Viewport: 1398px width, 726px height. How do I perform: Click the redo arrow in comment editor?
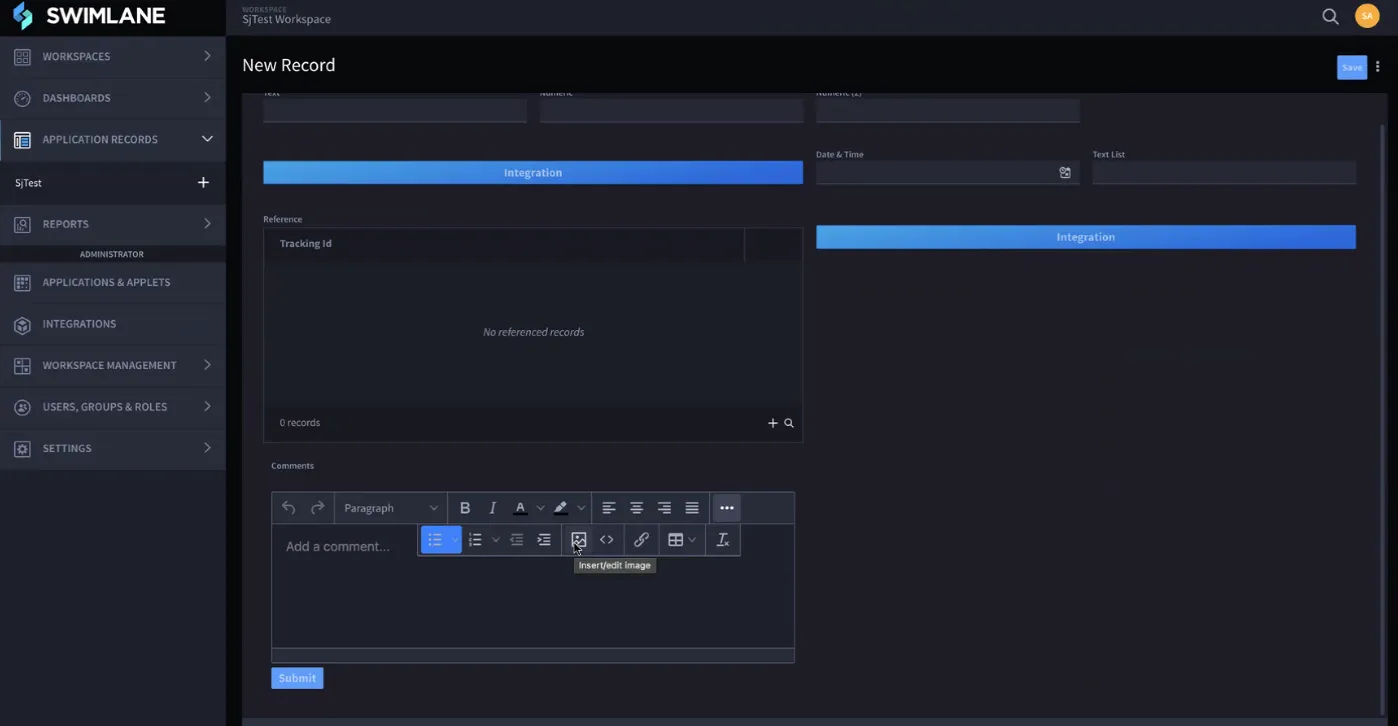point(317,508)
